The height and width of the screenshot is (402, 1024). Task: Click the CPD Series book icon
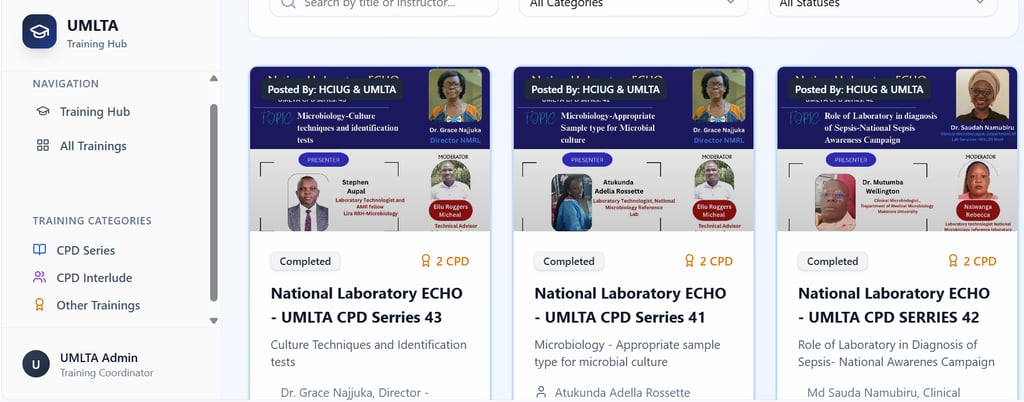[40, 250]
